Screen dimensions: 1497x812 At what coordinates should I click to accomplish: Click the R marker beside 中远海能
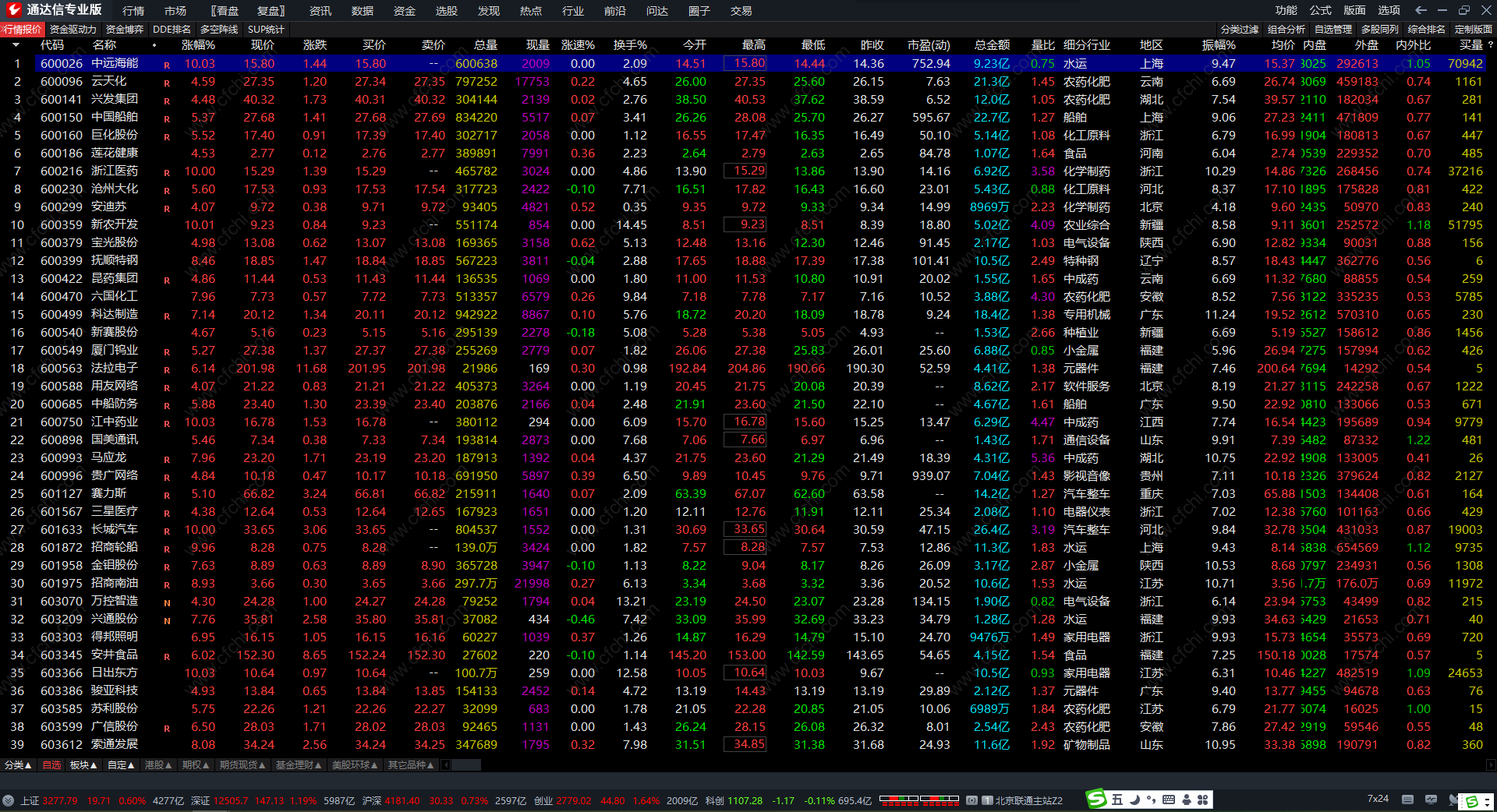[x=167, y=65]
